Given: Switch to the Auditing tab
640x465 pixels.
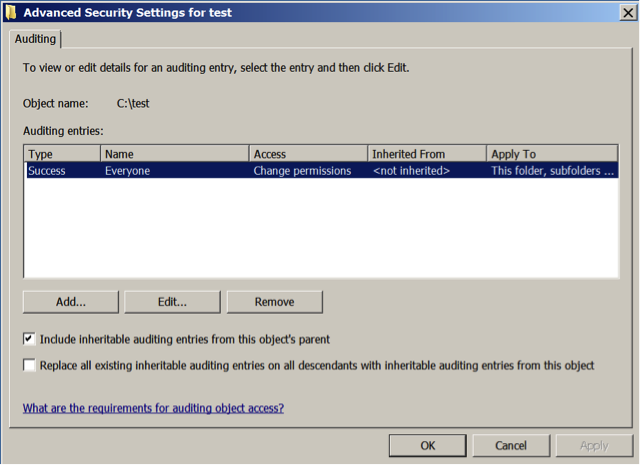Looking at the screenshot, I should (x=36, y=39).
